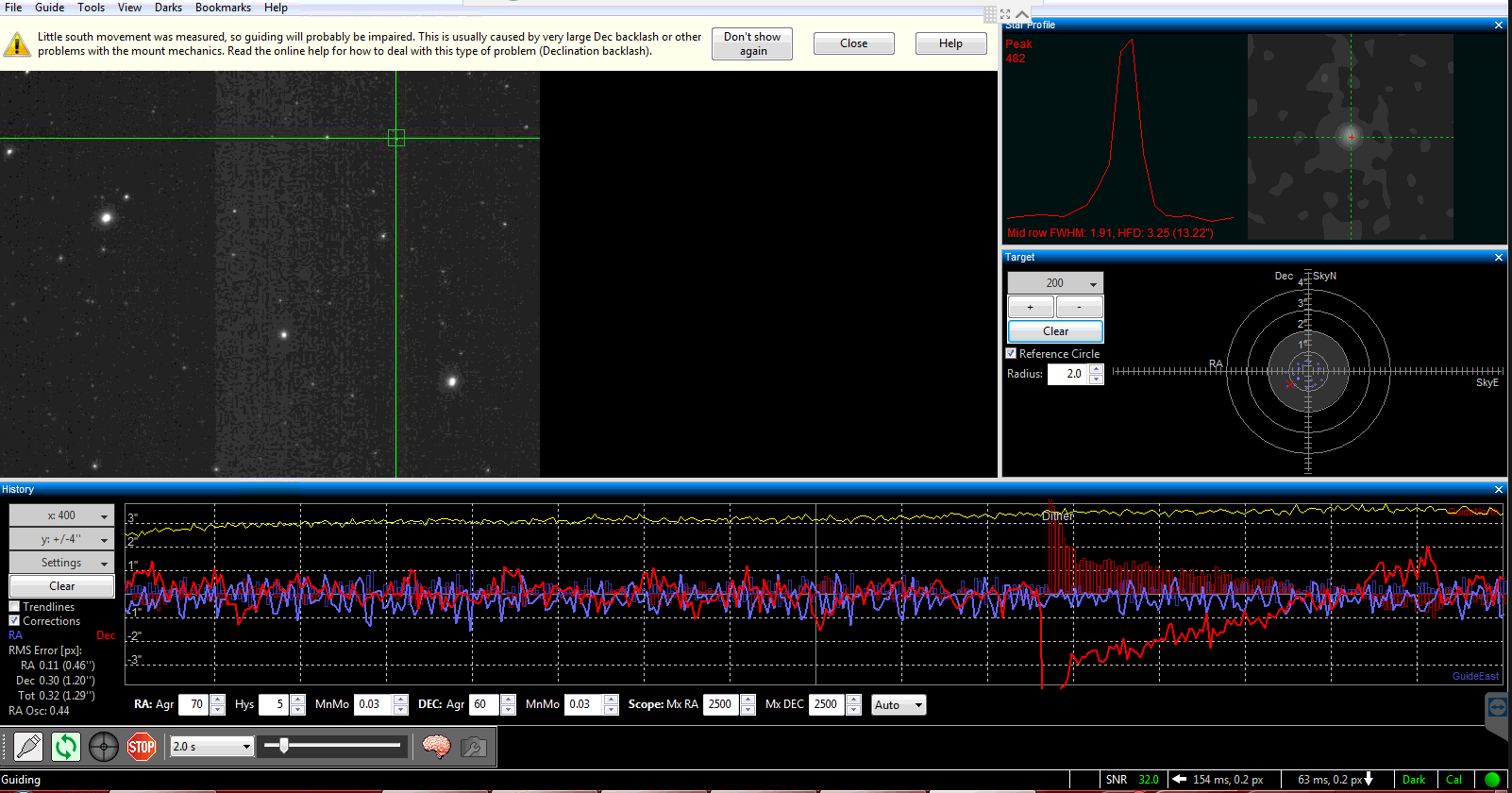
Task: Increase RA Agr value
Action: tap(218, 700)
